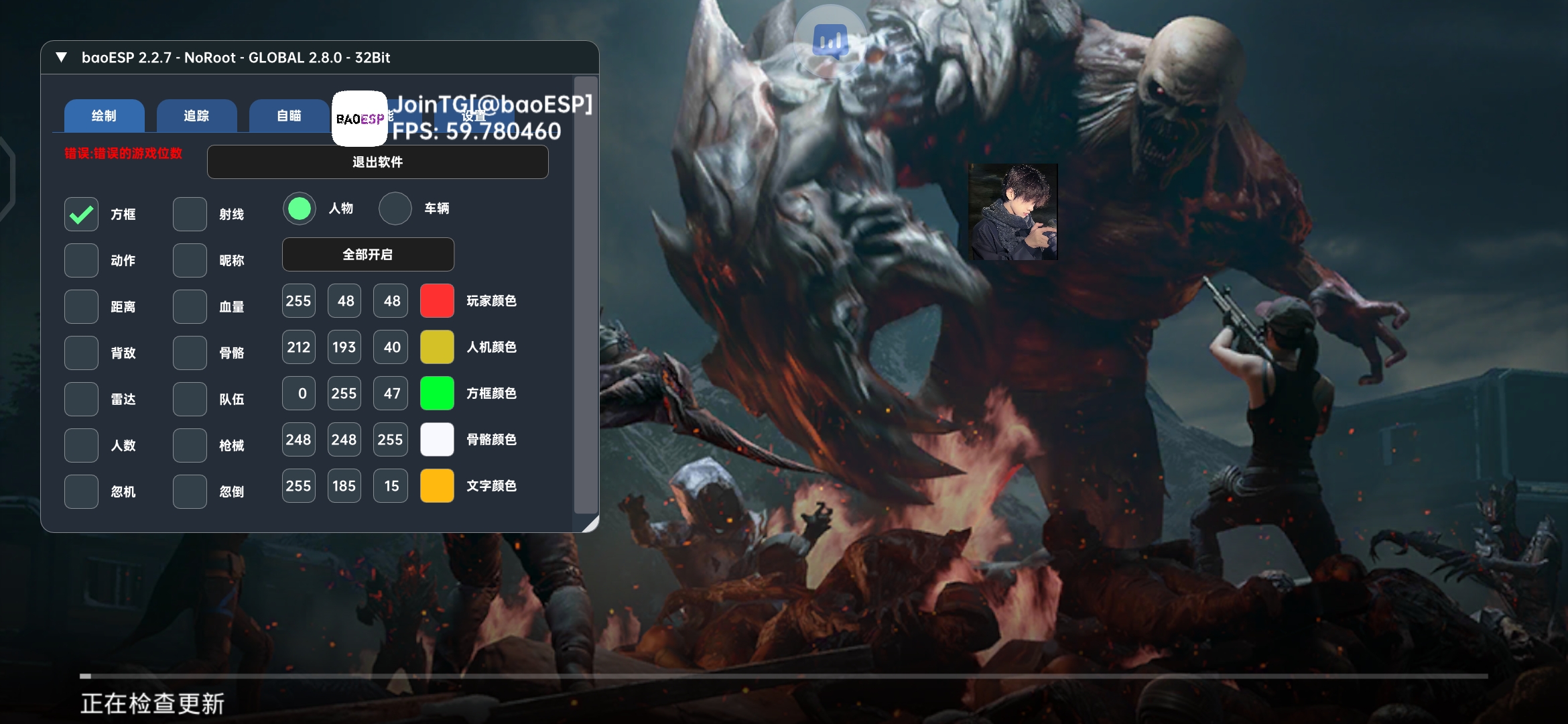Collapse the baoESP panel with the title triangle

61,58
